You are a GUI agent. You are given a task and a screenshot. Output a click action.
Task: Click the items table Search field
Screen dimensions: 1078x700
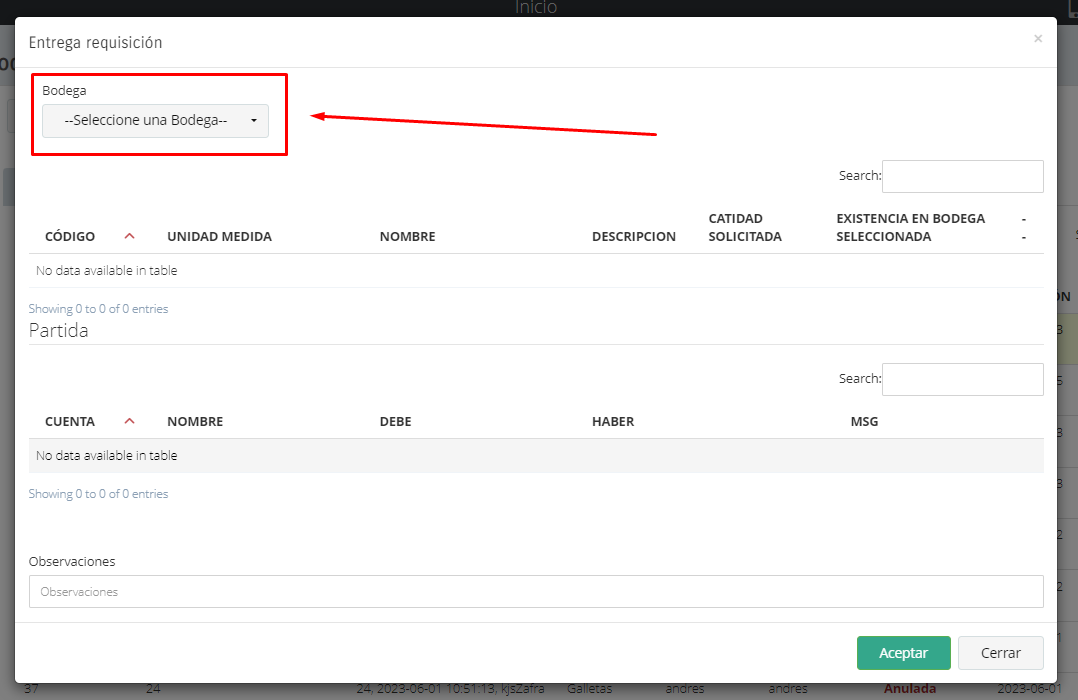[962, 176]
